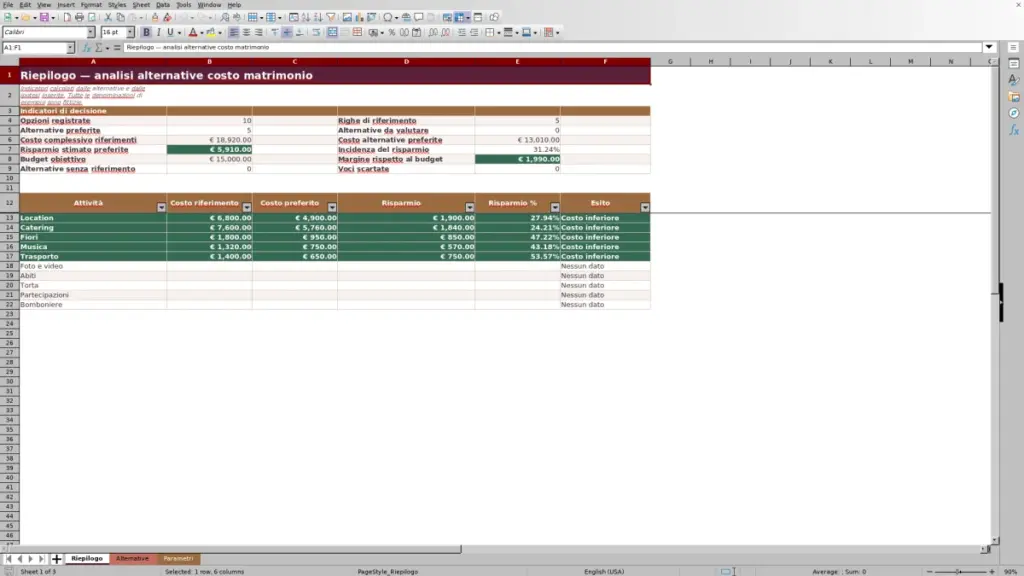Click the zoom in plus button

click(x=991, y=571)
